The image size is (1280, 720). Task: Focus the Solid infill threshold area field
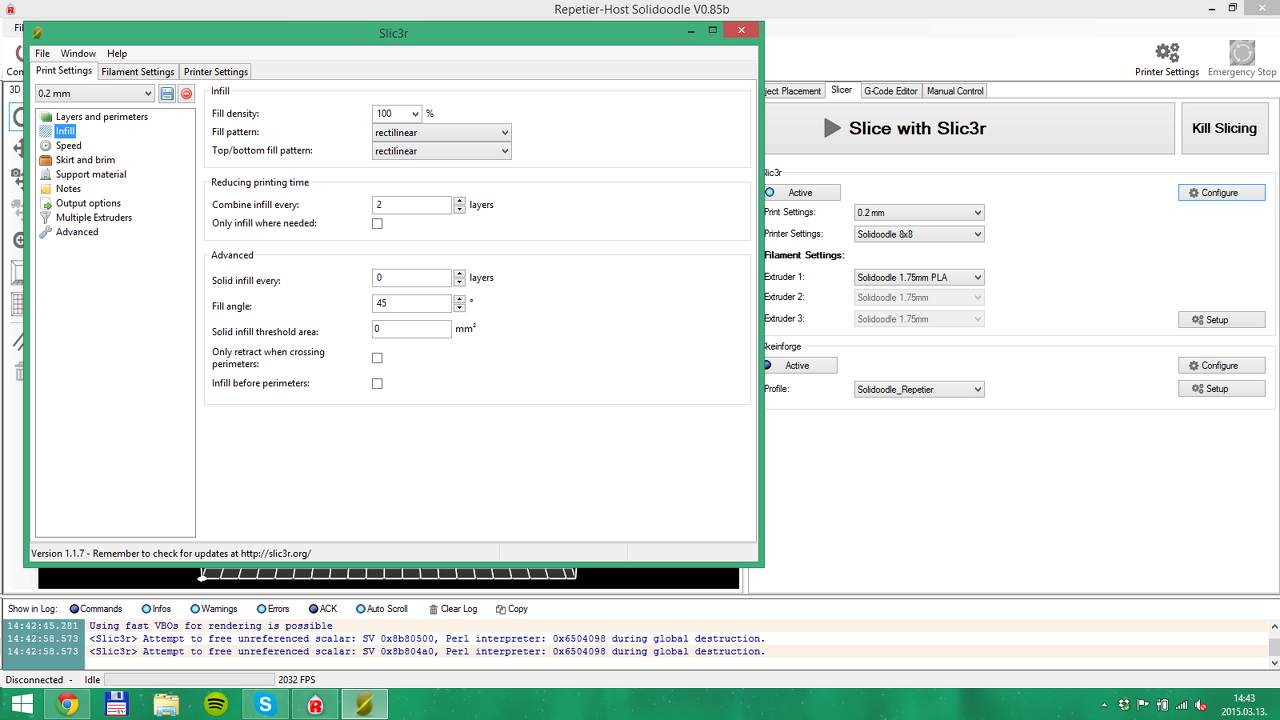412,329
